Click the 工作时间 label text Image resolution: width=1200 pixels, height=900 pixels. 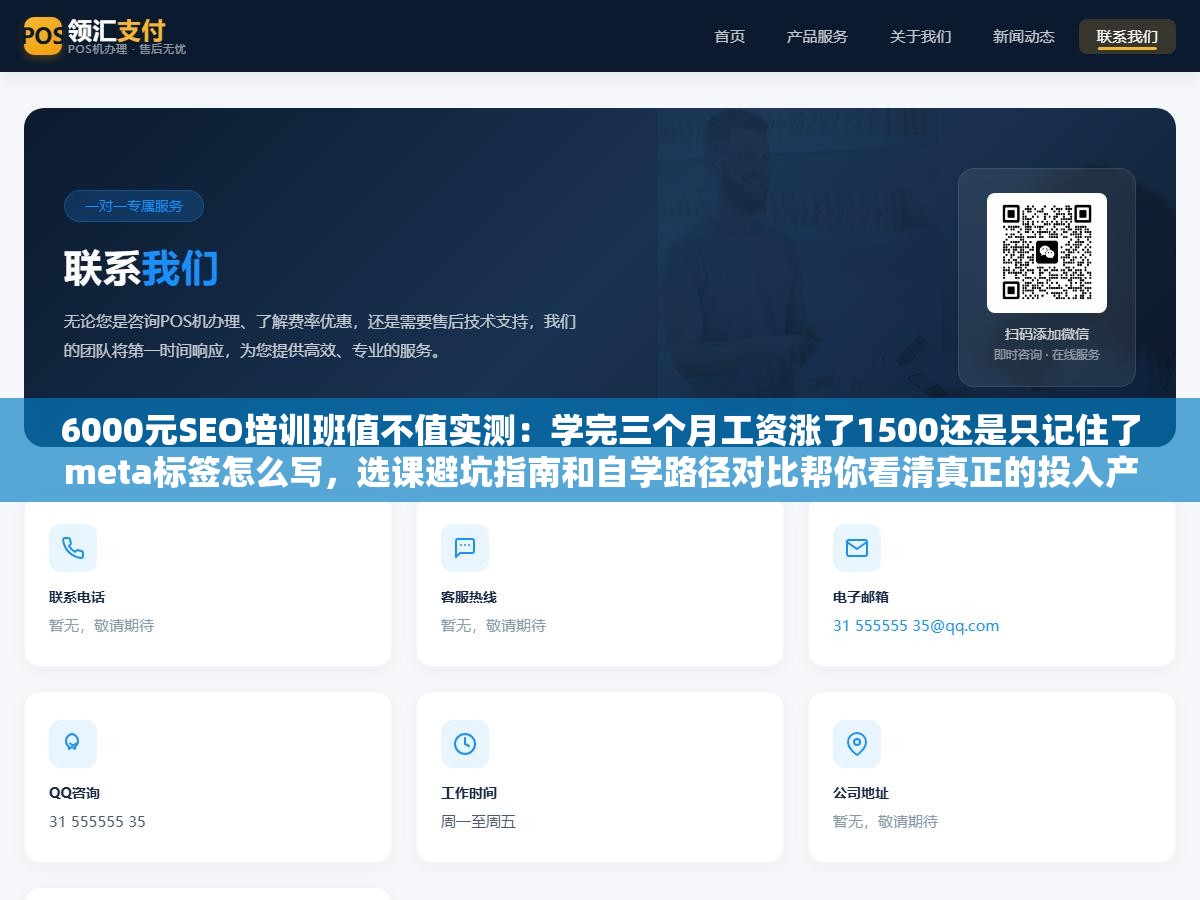click(x=469, y=793)
